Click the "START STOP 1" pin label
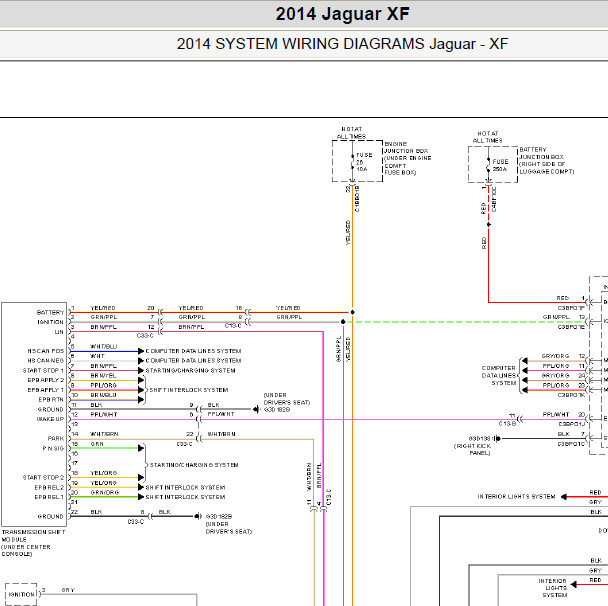Viewport: 608px width, 606px height. 43,371
